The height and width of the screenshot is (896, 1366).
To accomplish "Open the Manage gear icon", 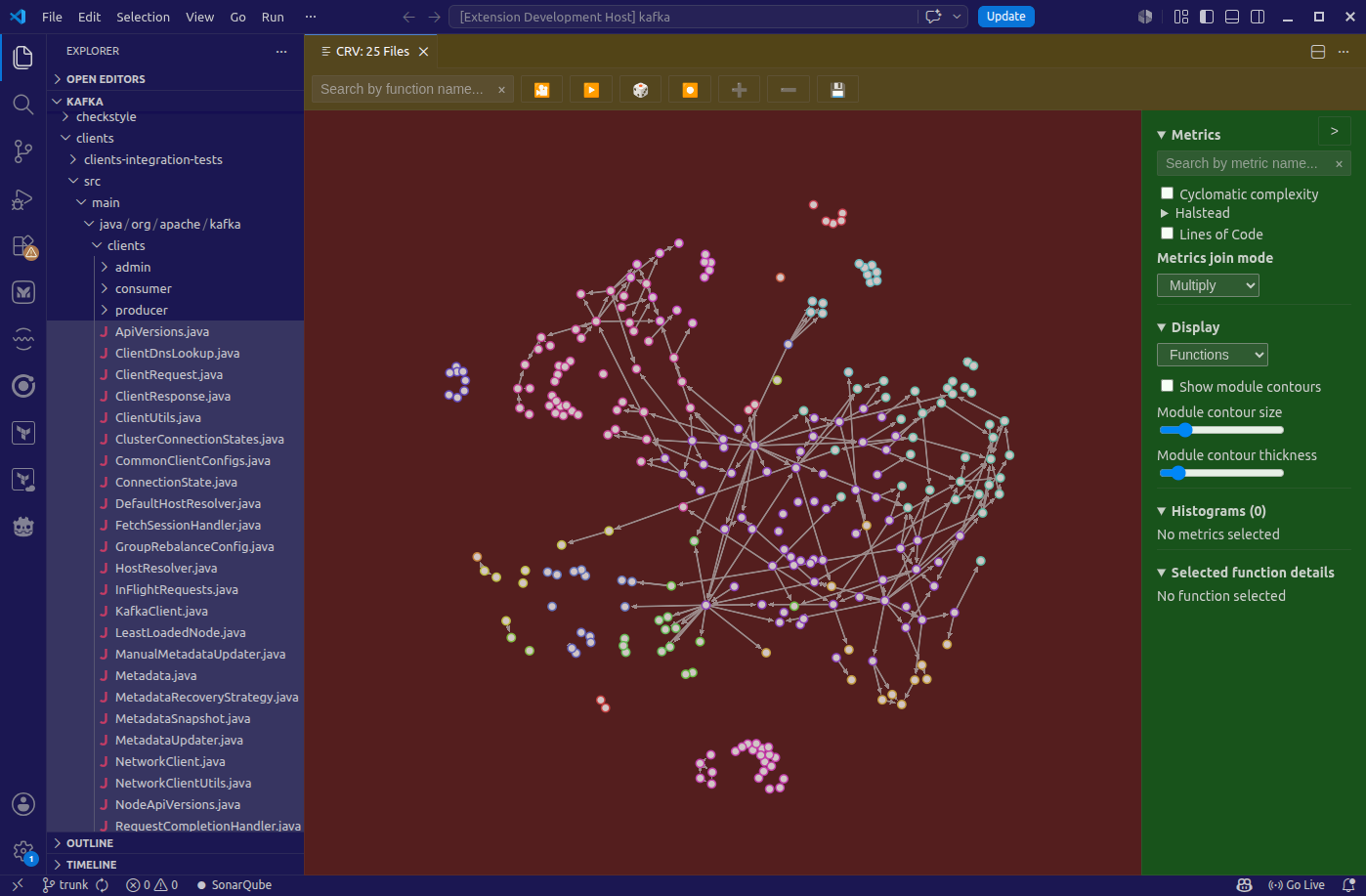I will click(x=23, y=851).
